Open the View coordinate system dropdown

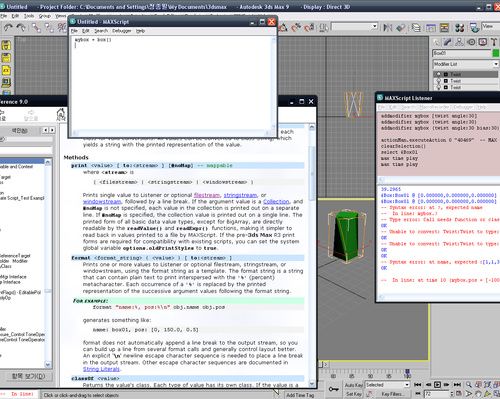(x=491, y=26)
